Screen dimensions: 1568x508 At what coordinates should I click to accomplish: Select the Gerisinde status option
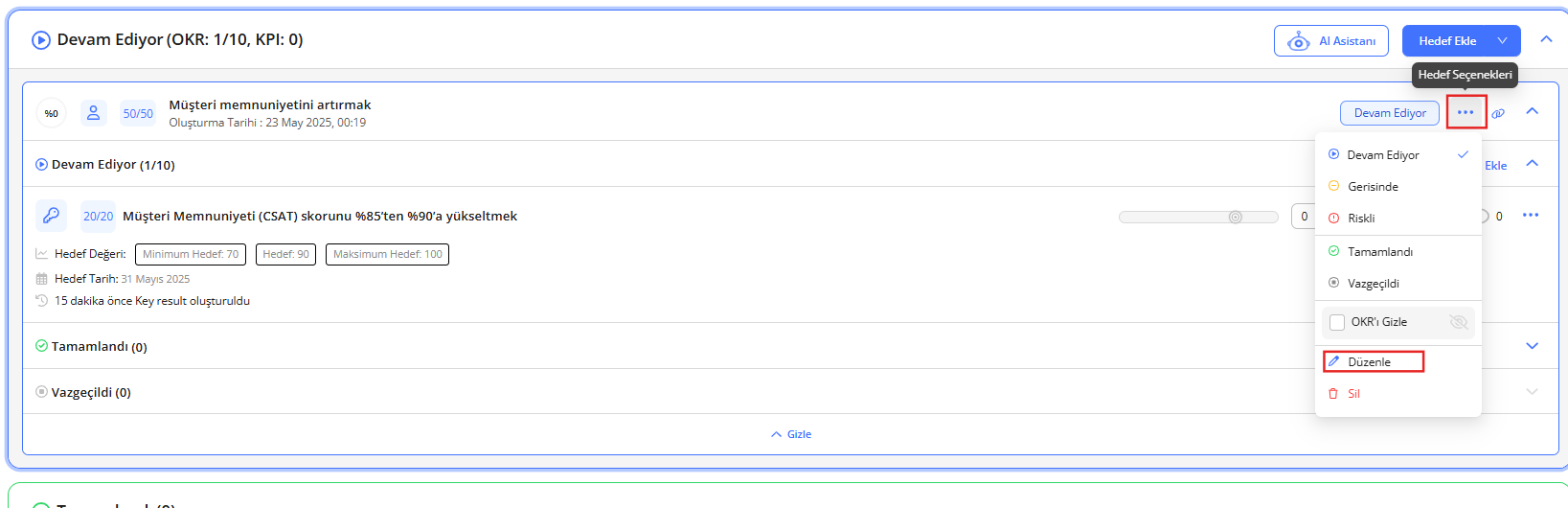click(1373, 187)
